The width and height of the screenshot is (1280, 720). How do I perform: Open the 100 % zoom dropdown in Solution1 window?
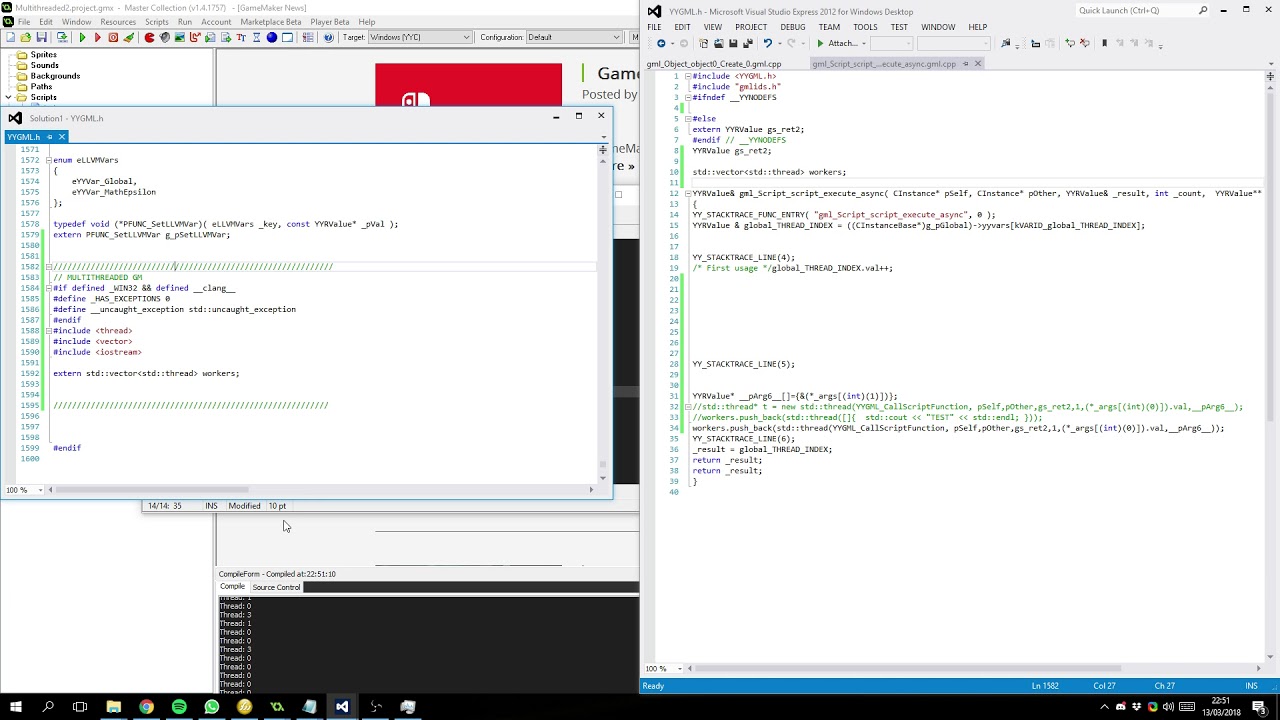42,490
